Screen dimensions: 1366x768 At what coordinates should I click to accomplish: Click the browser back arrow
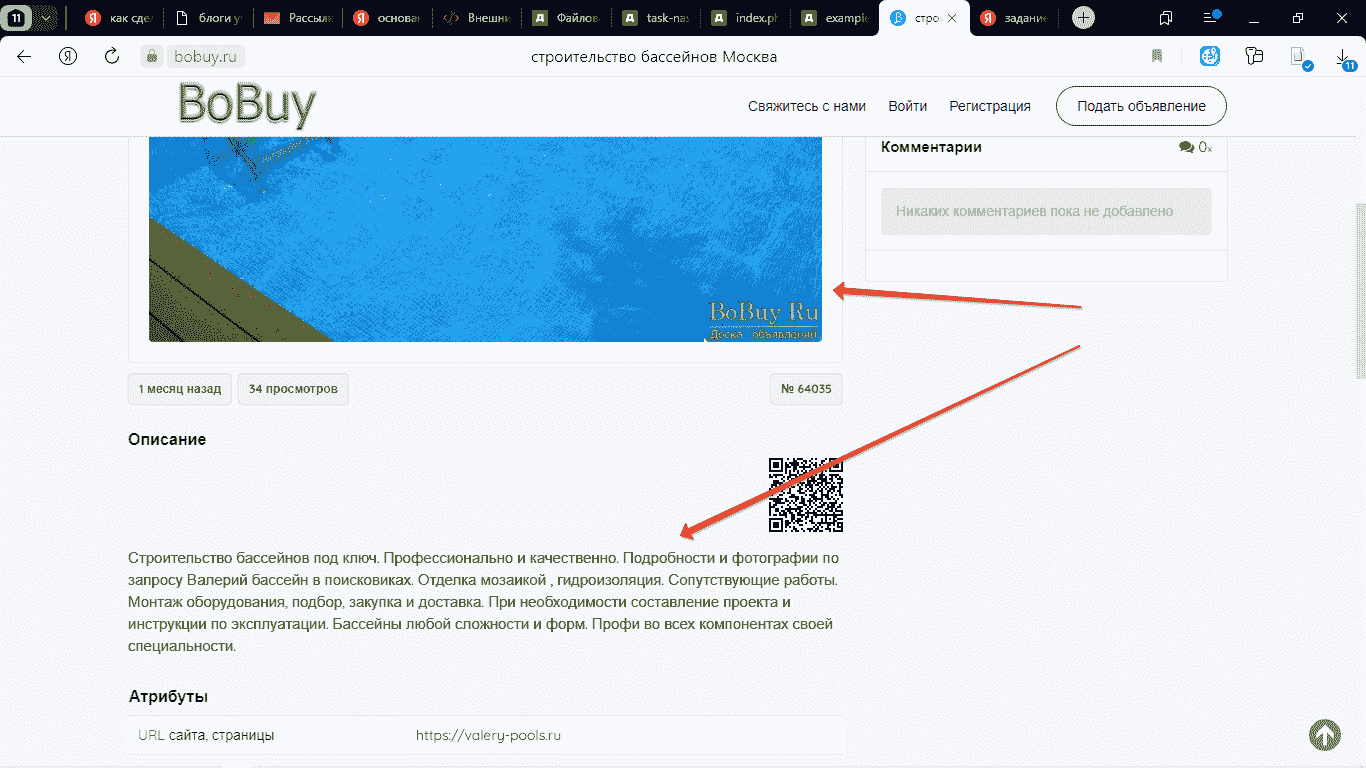24,57
